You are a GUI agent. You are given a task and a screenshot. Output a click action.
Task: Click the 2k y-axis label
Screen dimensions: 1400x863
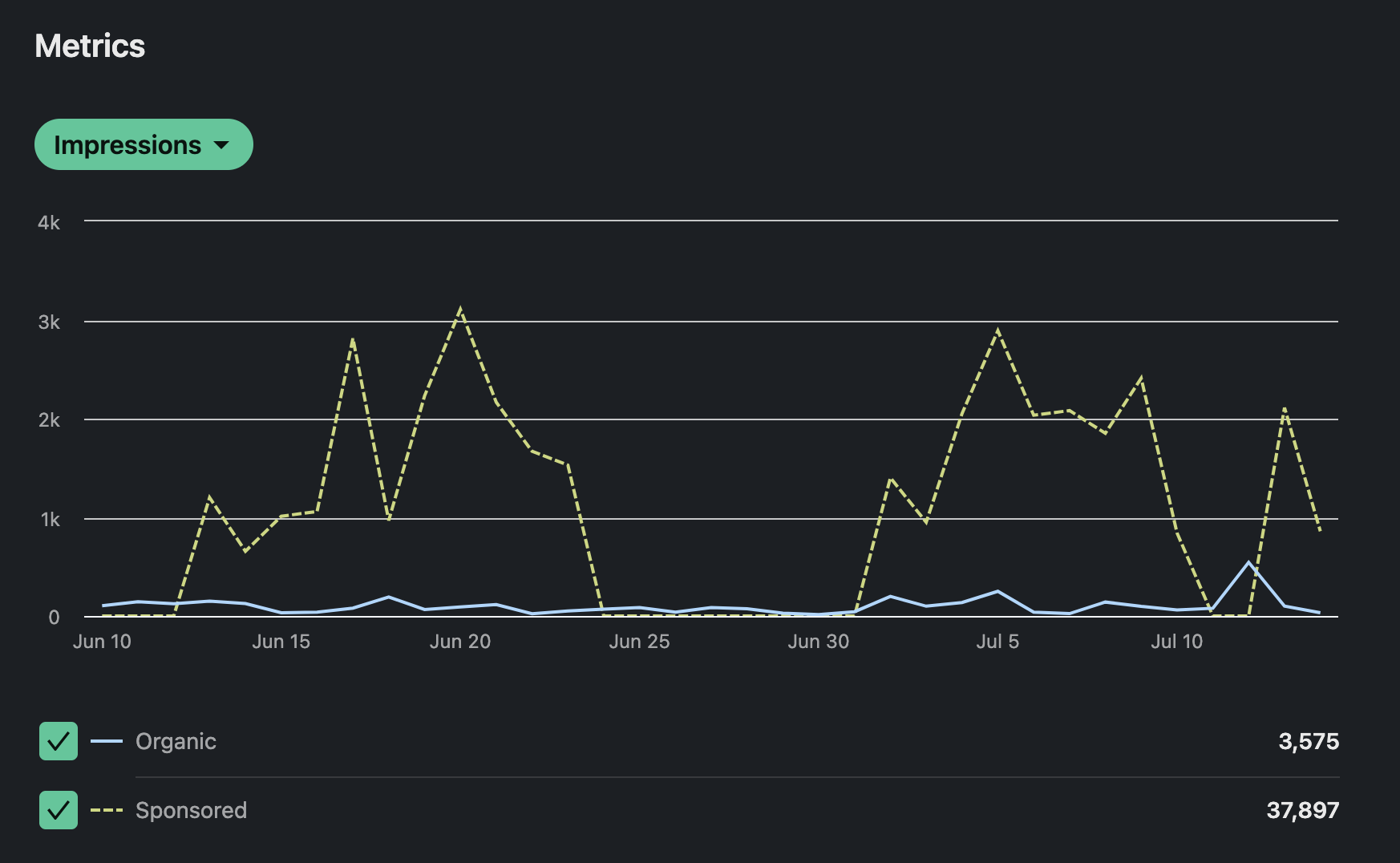[49, 420]
